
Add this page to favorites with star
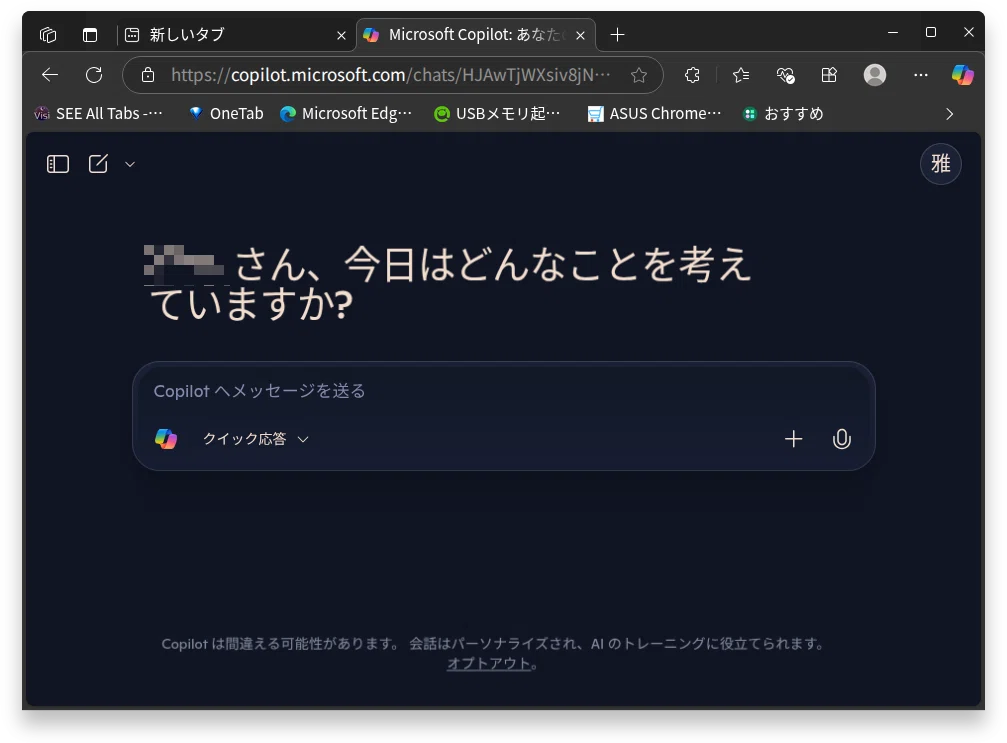638,75
